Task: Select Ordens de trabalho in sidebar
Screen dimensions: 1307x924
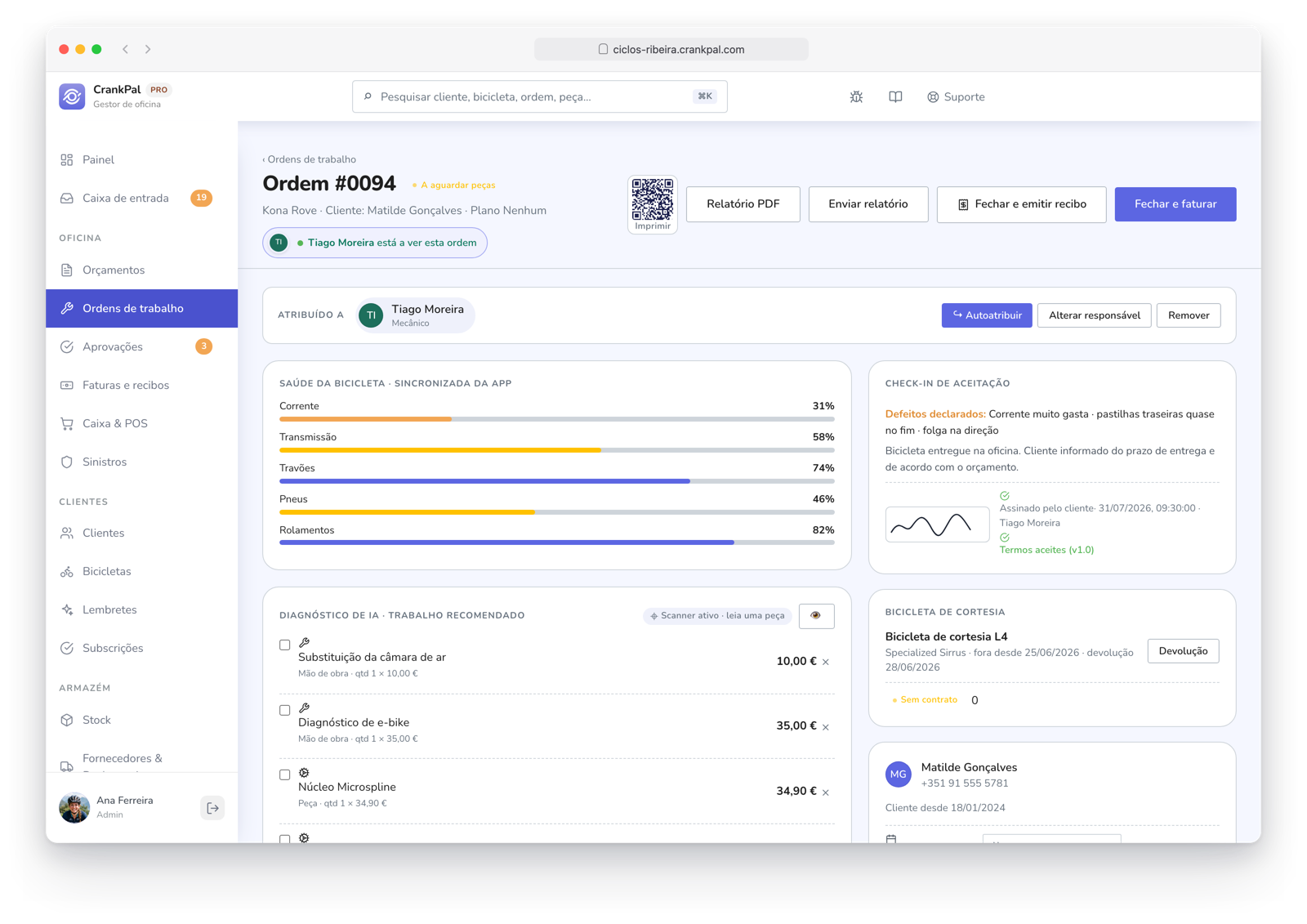Action: [x=141, y=308]
